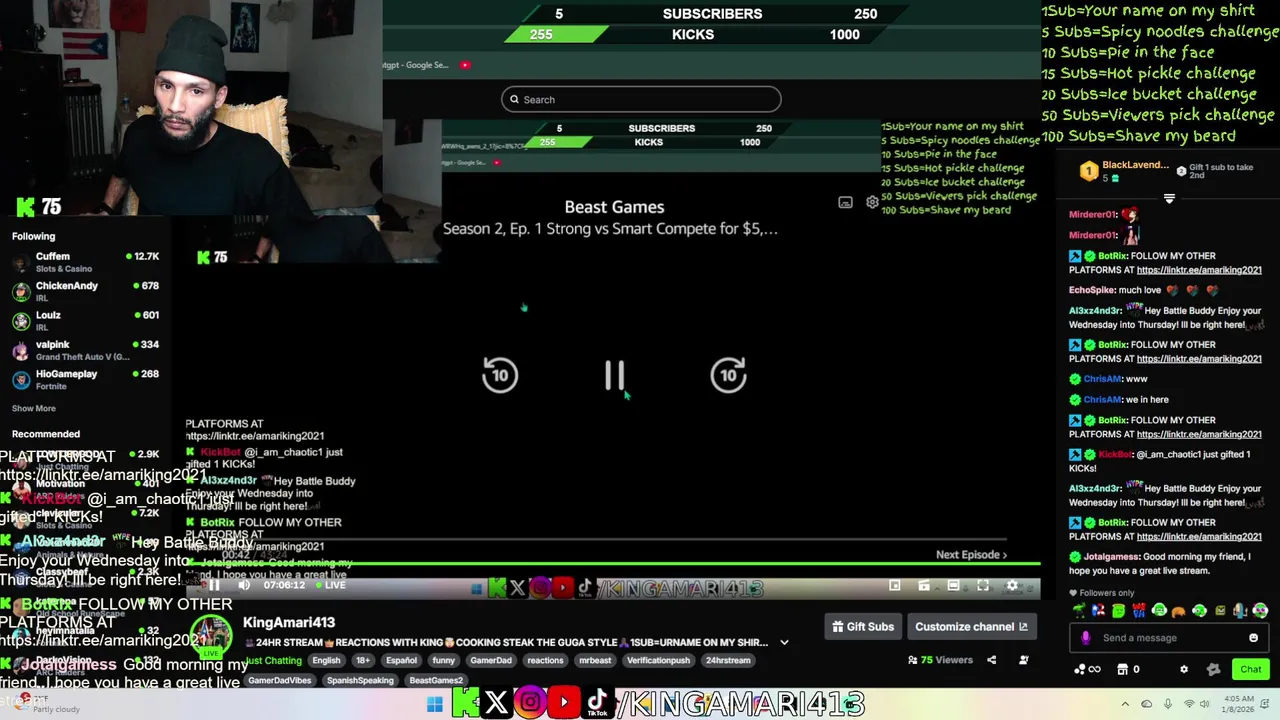
Task: Open HioGameplay channel in Following
Action: point(85,379)
